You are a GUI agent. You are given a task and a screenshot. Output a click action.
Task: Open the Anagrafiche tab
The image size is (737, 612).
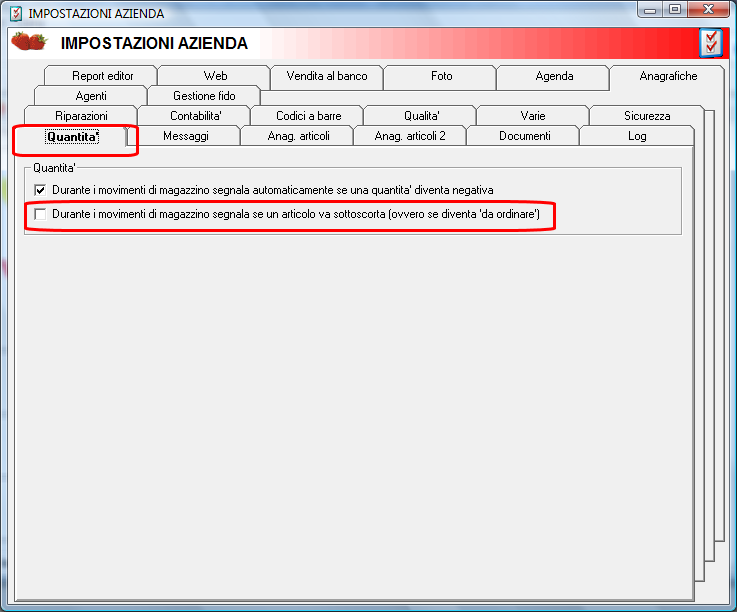667,76
